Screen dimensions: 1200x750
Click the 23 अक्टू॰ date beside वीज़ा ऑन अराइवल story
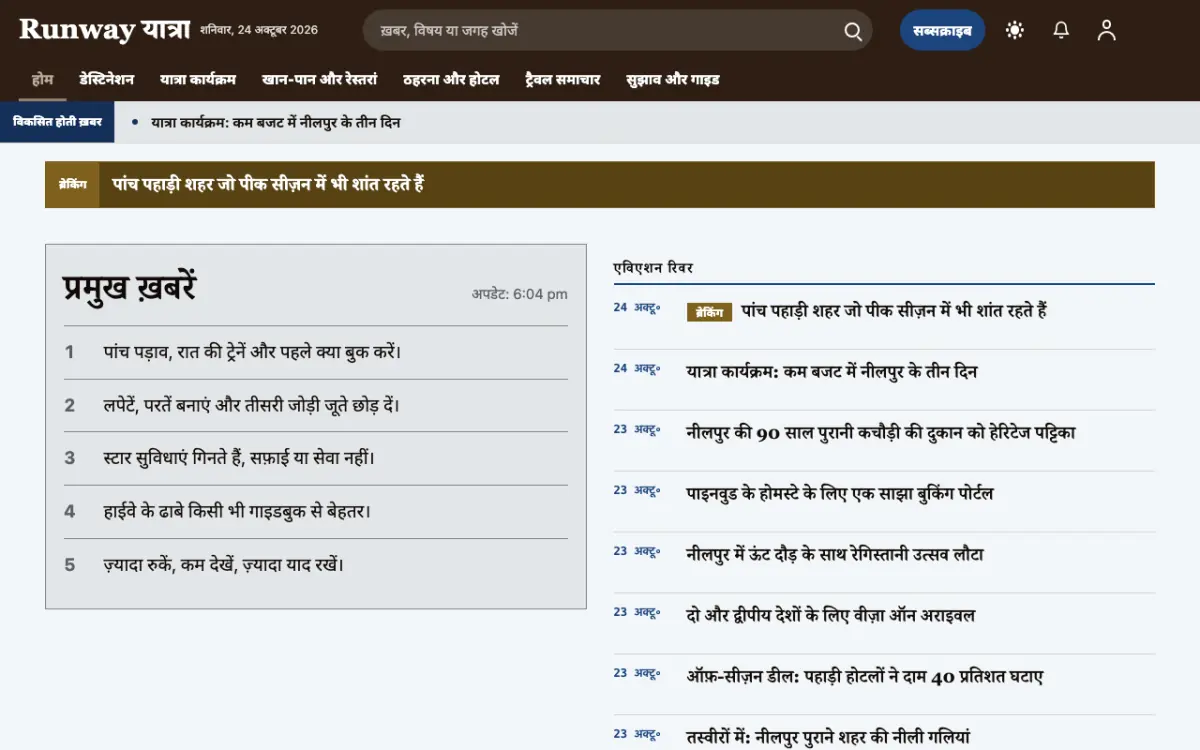coord(637,612)
